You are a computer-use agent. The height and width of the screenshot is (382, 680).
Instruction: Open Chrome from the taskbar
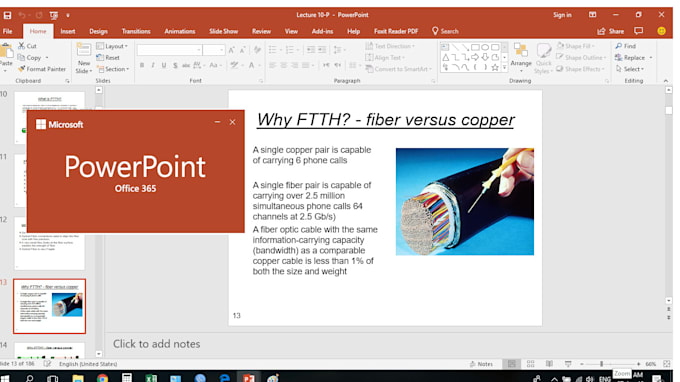[x=102, y=378]
